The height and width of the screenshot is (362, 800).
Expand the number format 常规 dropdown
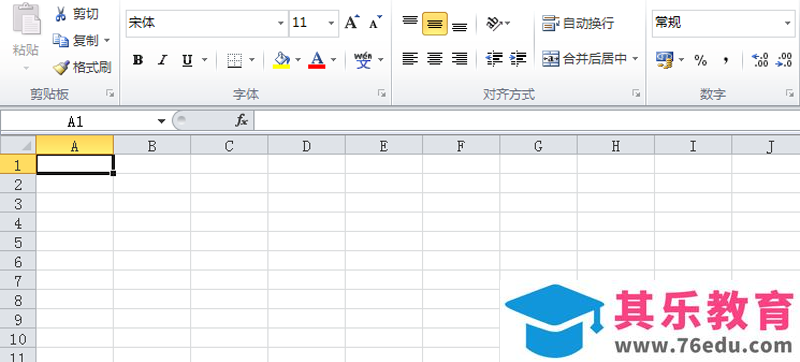(788, 23)
